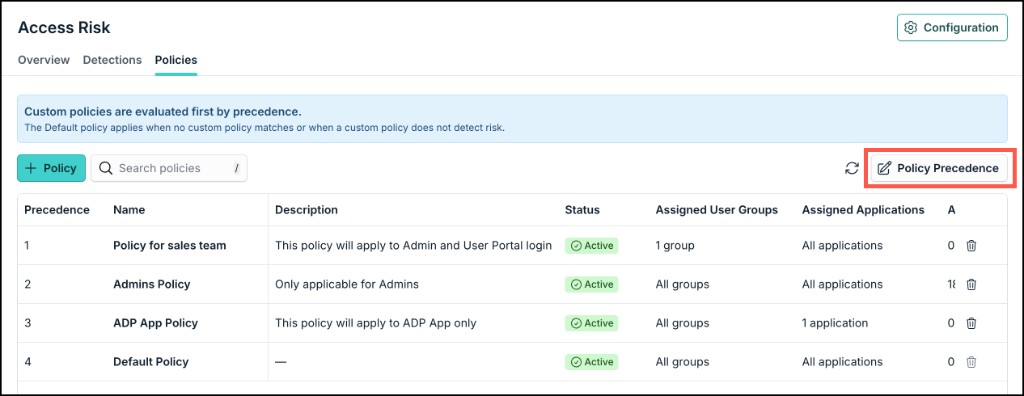Click 'This policy will apply to ADP App only'
The image size is (1024, 396).
pos(376,323)
